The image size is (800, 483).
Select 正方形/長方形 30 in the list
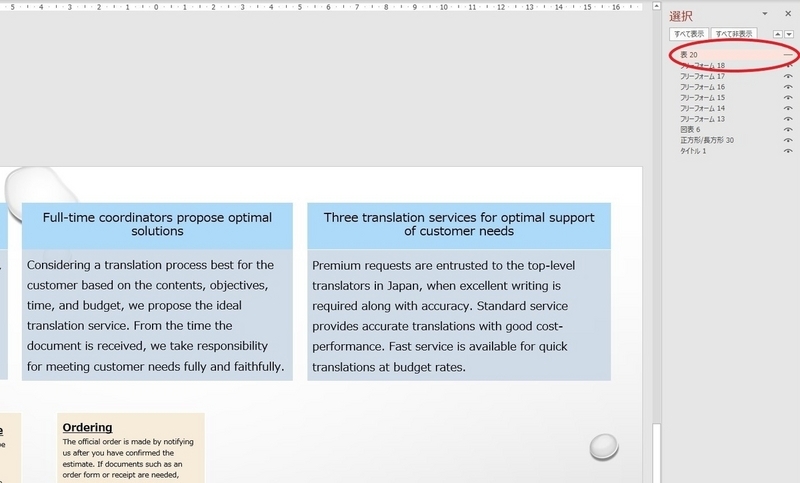tap(707, 140)
